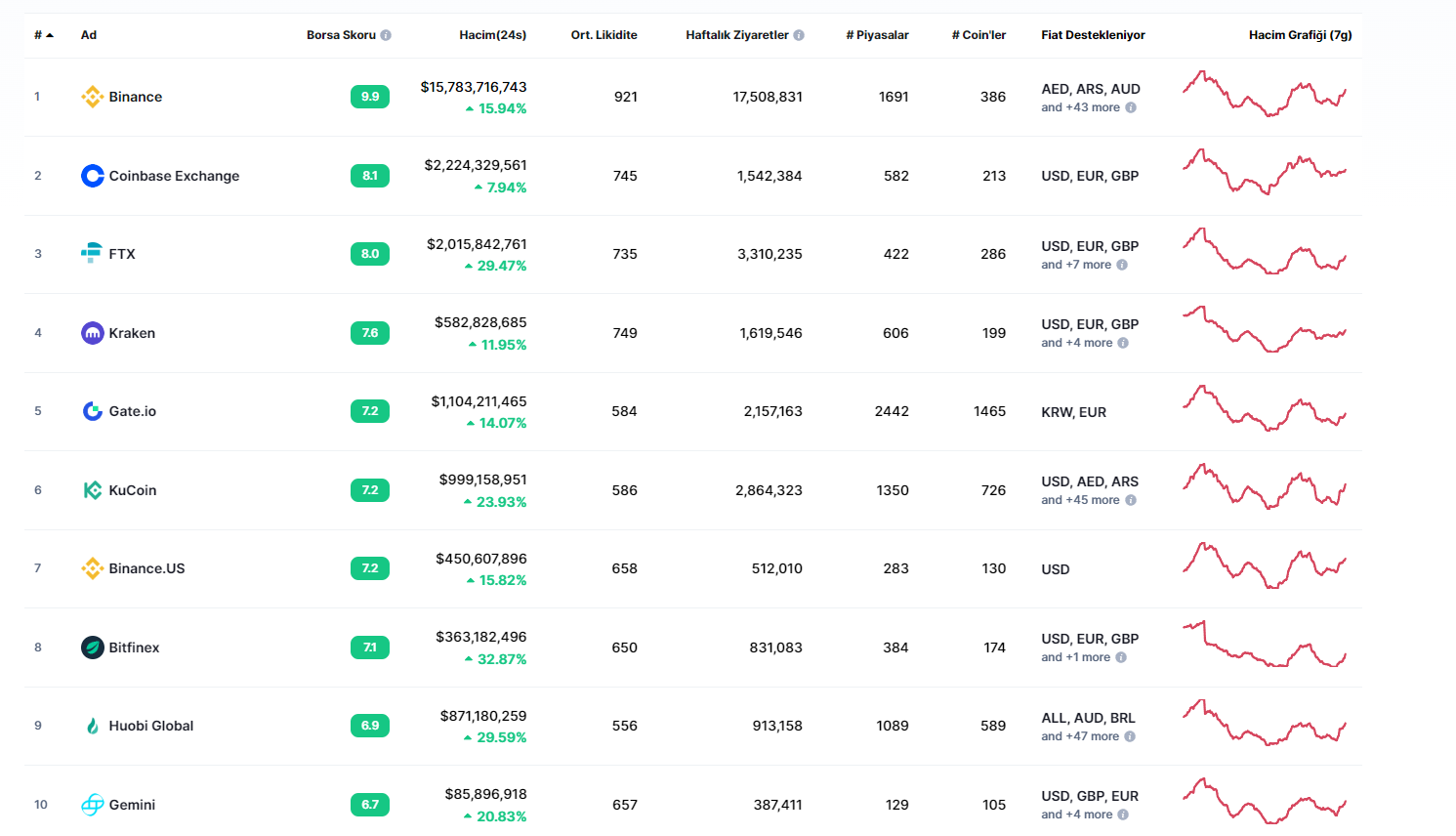The width and height of the screenshot is (1456, 836).
Task: Click the Binance logo icon
Action: [93, 97]
